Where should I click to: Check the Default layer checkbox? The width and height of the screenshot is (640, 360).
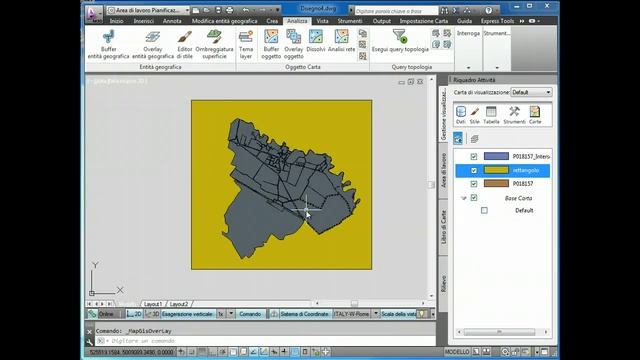[484, 211]
